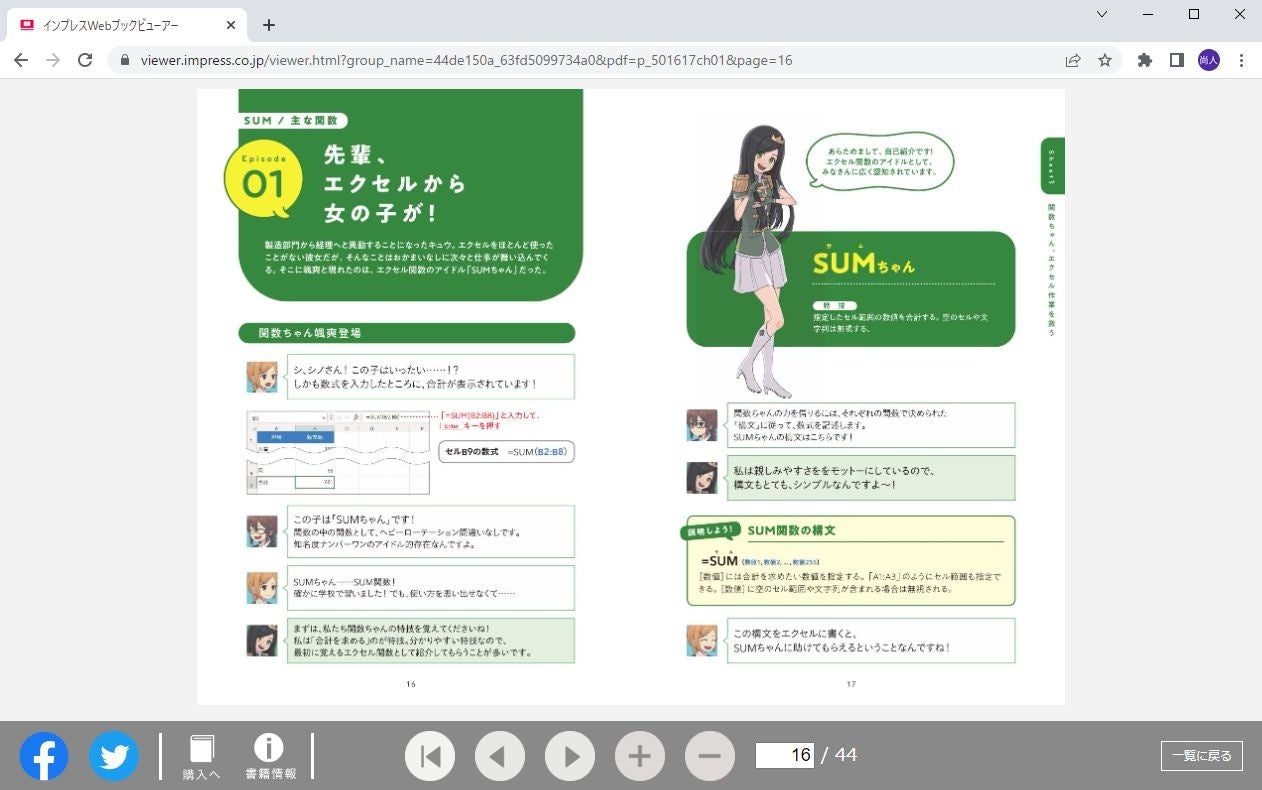
Task: Open the share this page icon
Action: 1073,60
